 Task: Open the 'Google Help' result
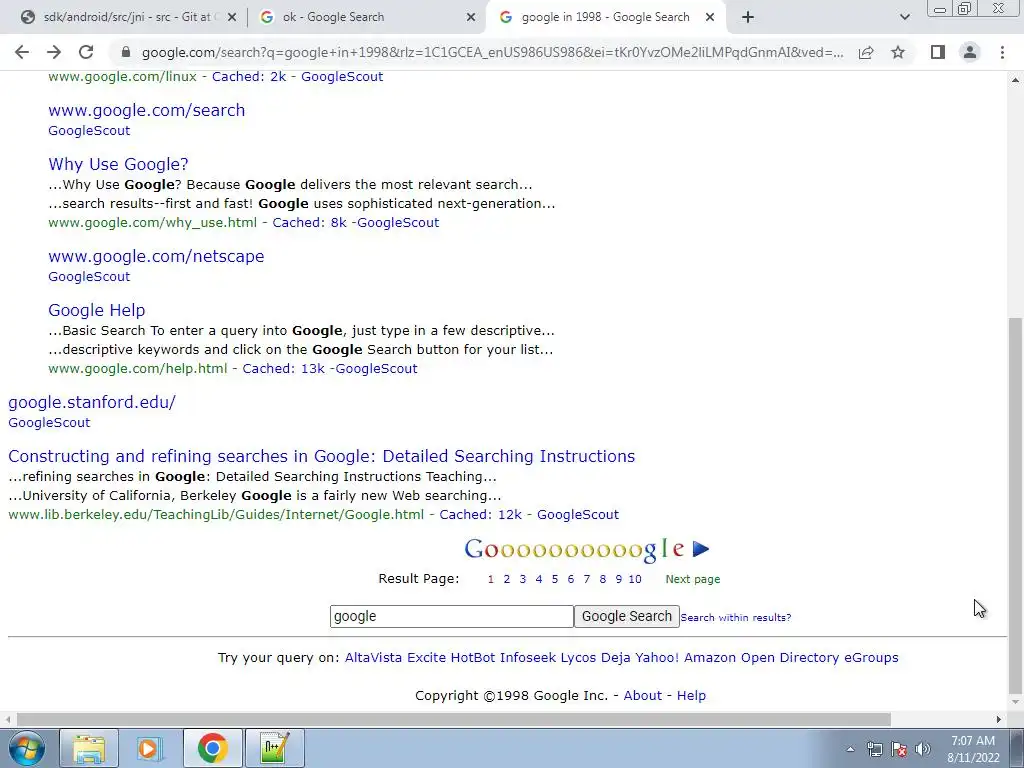pyautogui.click(x=97, y=310)
